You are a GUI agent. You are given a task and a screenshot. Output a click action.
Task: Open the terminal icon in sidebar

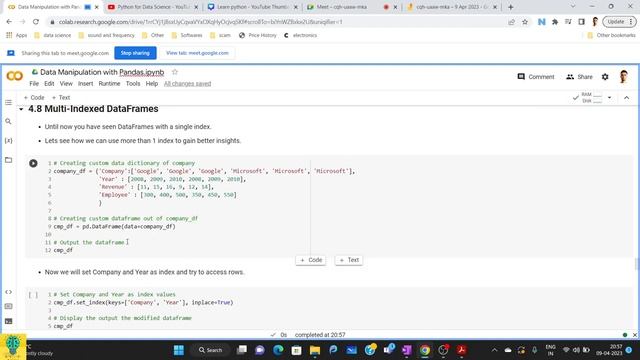(9, 321)
